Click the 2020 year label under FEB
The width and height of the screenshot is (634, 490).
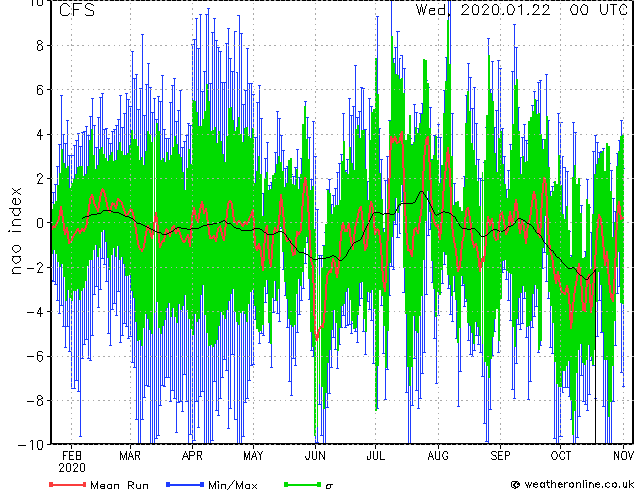click(72, 468)
